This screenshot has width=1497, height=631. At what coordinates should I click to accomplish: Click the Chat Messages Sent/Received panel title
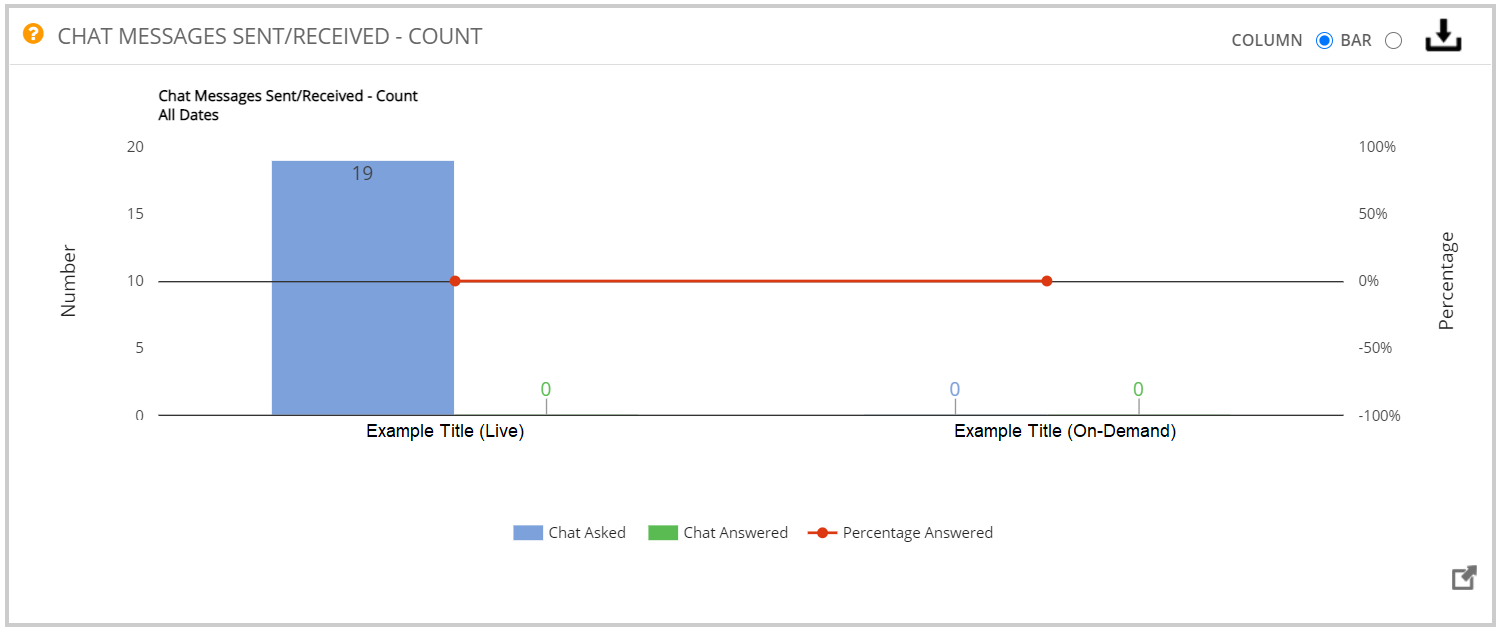pos(270,37)
